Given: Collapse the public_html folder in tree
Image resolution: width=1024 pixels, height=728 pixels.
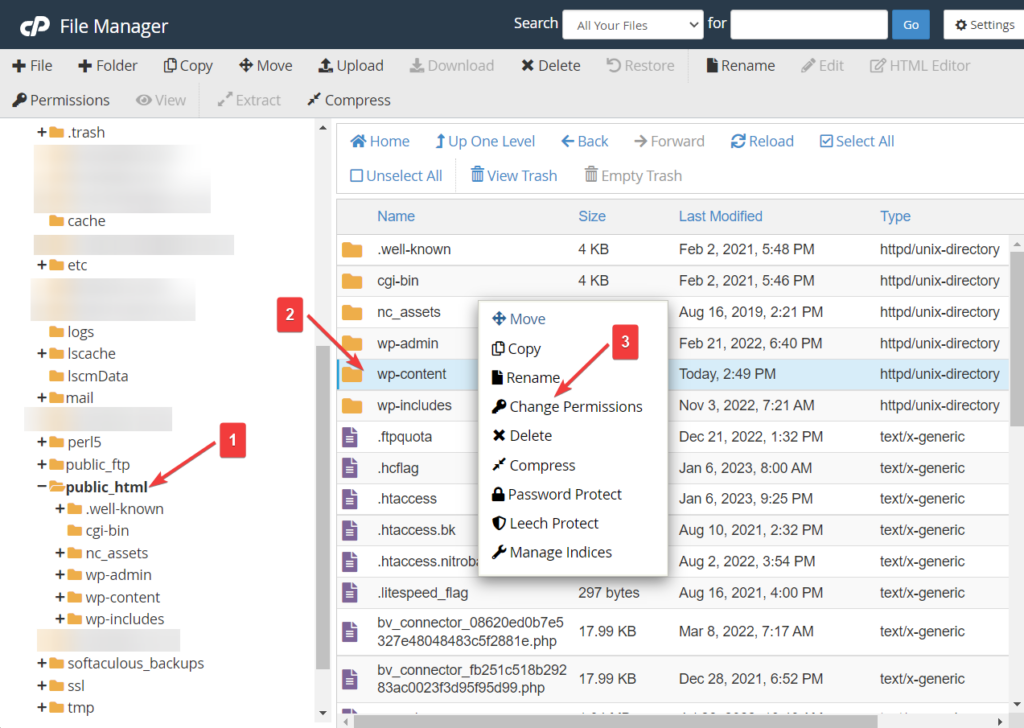Looking at the screenshot, I should tap(42, 486).
